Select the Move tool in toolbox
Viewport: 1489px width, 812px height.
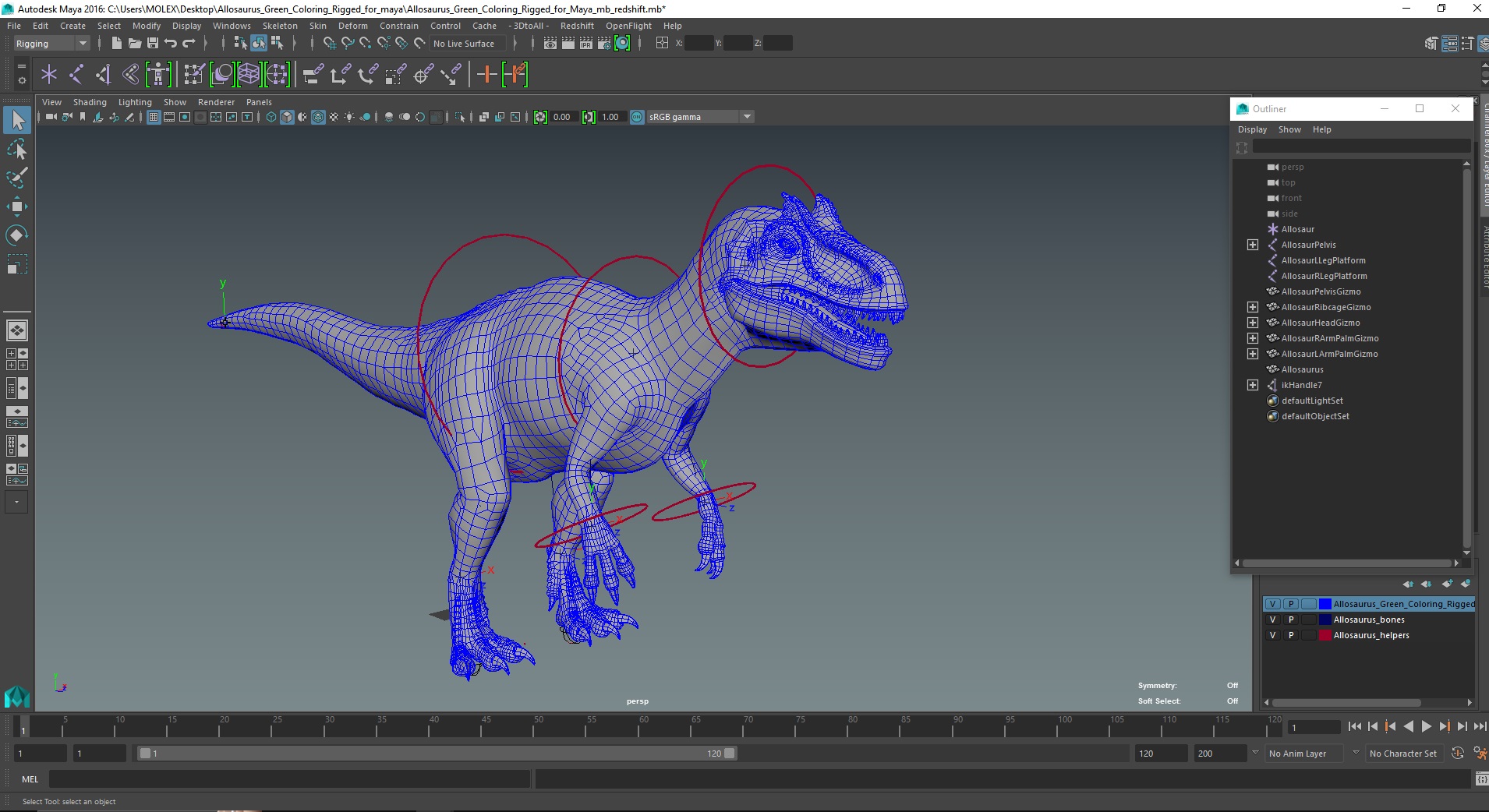16,207
